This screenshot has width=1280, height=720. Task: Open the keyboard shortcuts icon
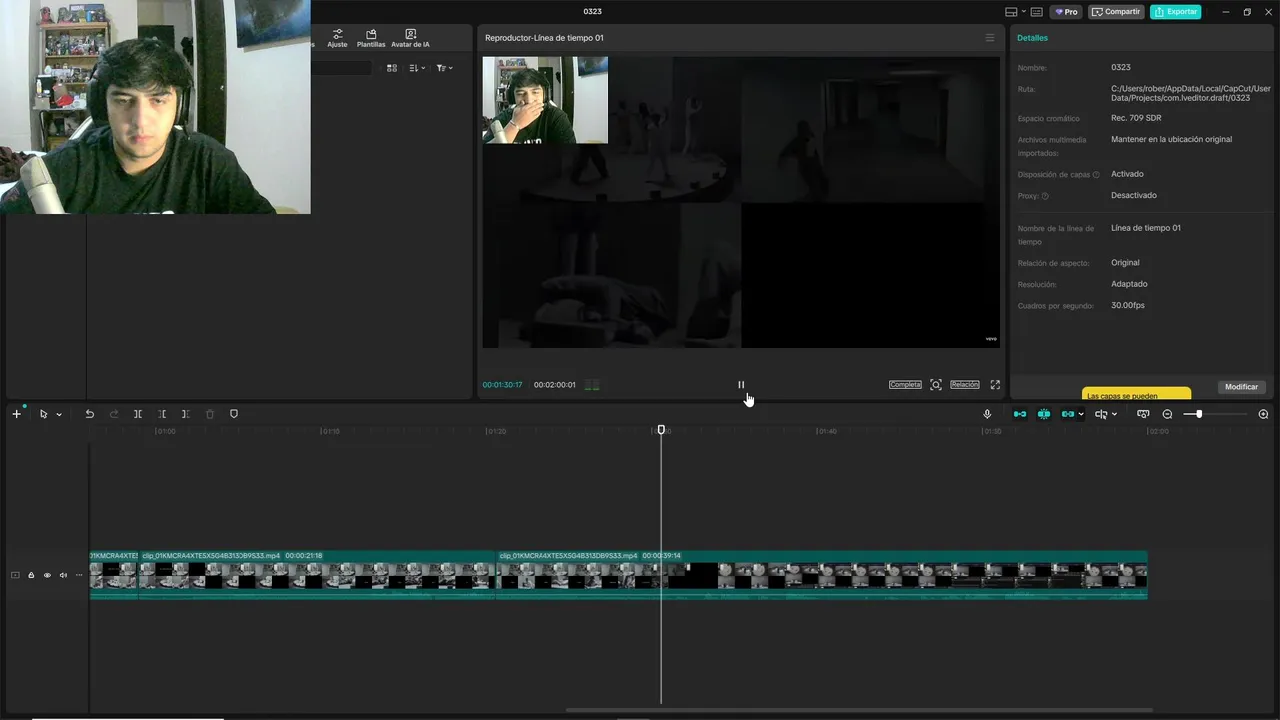click(1036, 12)
